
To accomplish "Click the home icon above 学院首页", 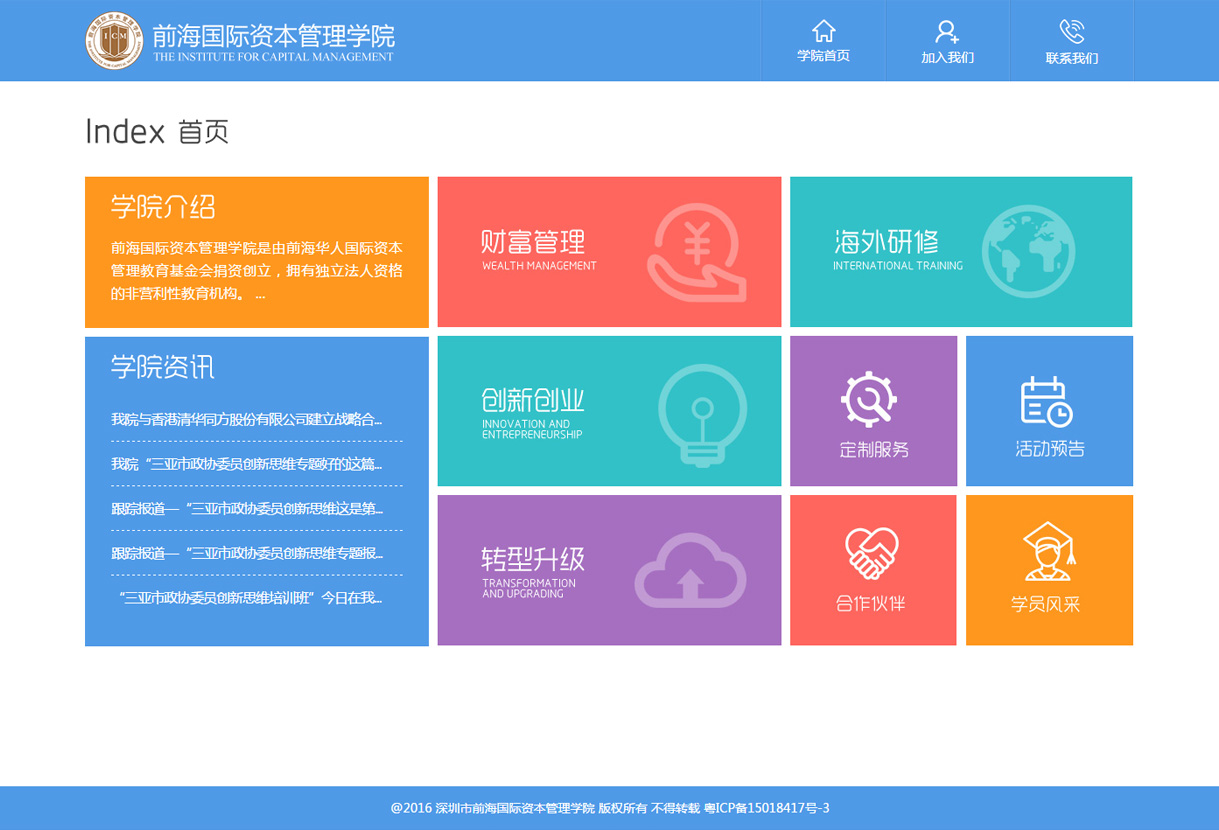I will [822, 31].
